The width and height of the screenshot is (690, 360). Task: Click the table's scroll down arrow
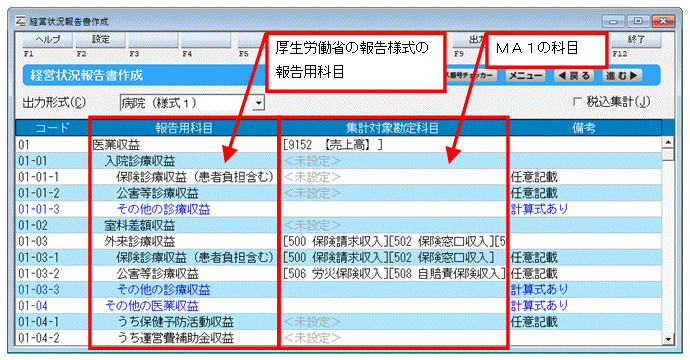pyautogui.click(x=668, y=338)
